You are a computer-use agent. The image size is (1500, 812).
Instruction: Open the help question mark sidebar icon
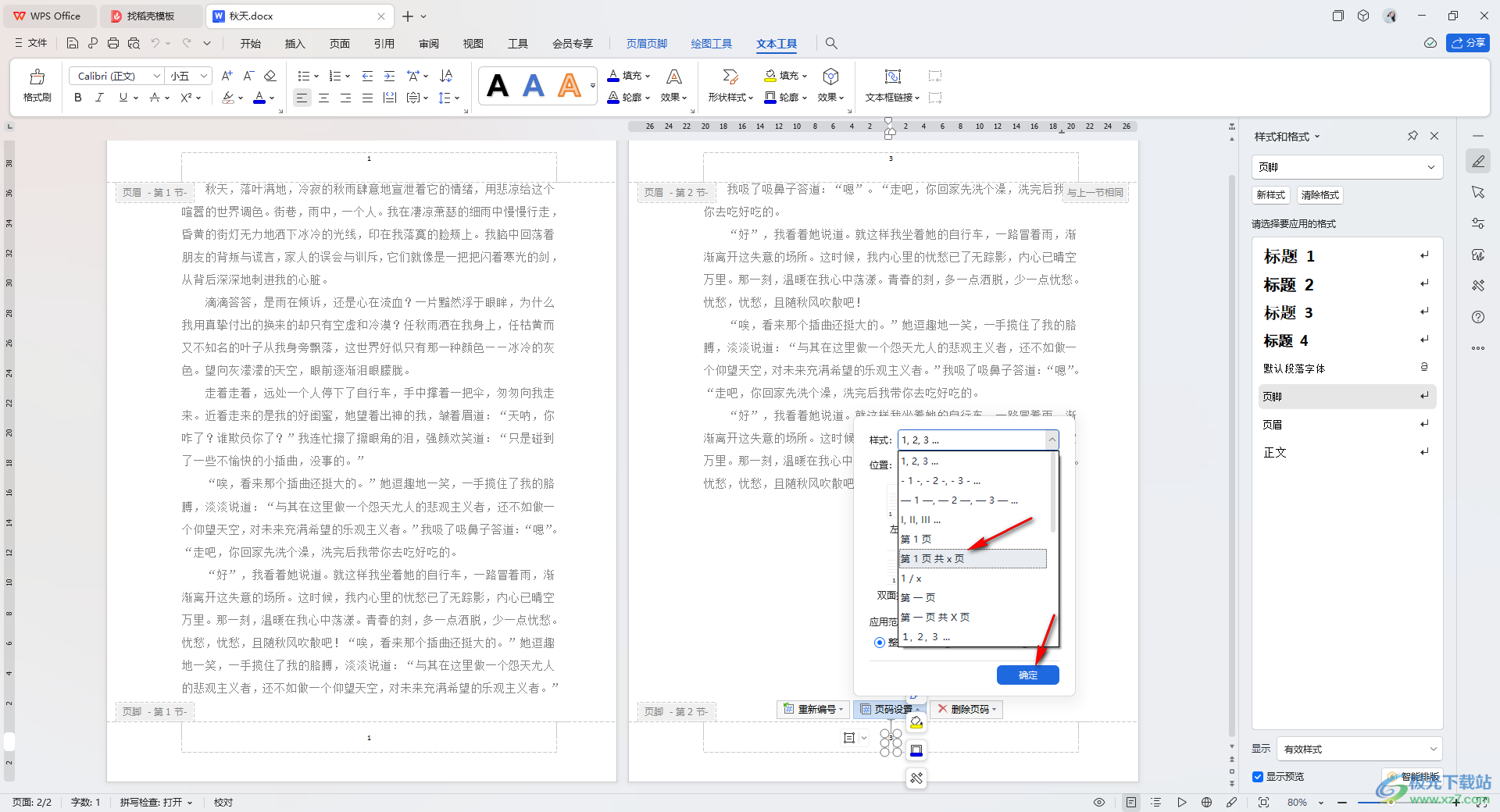pyautogui.click(x=1478, y=317)
